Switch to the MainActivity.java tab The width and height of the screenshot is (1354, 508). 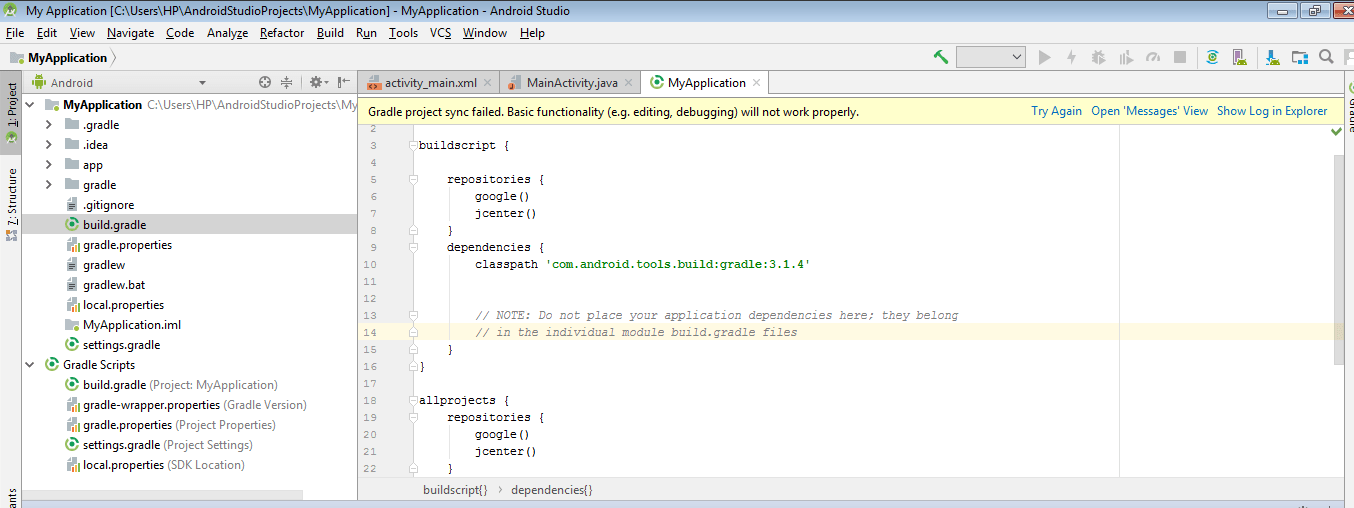click(x=572, y=83)
